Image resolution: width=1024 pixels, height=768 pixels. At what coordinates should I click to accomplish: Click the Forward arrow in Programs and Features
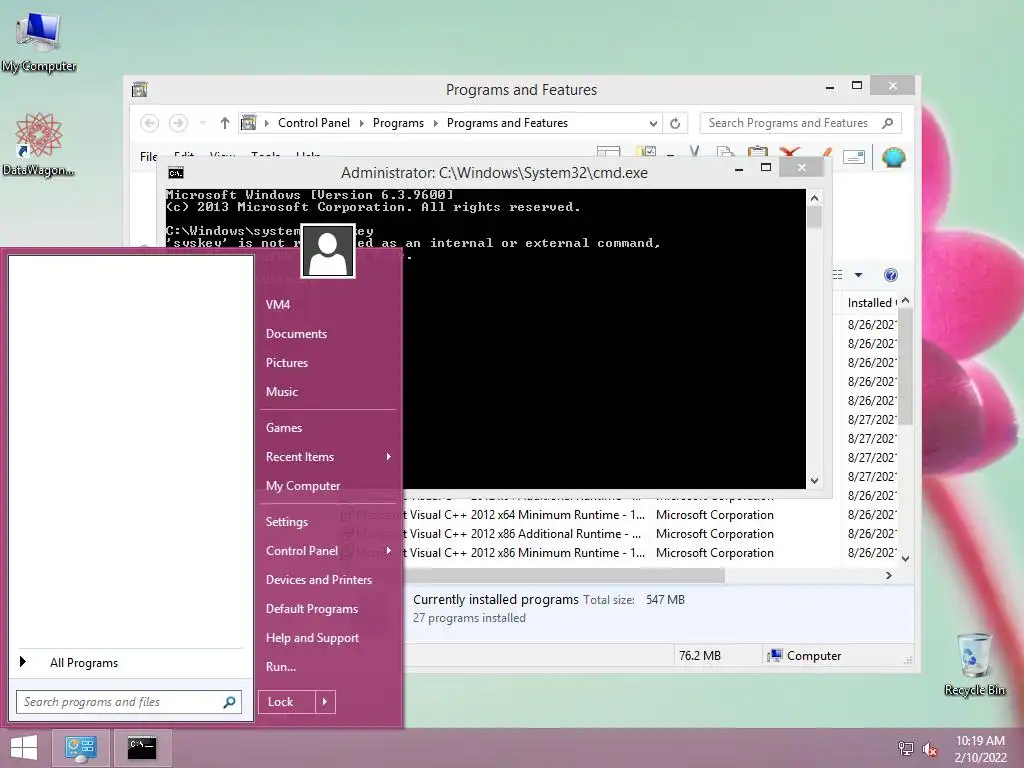(x=178, y=123)
